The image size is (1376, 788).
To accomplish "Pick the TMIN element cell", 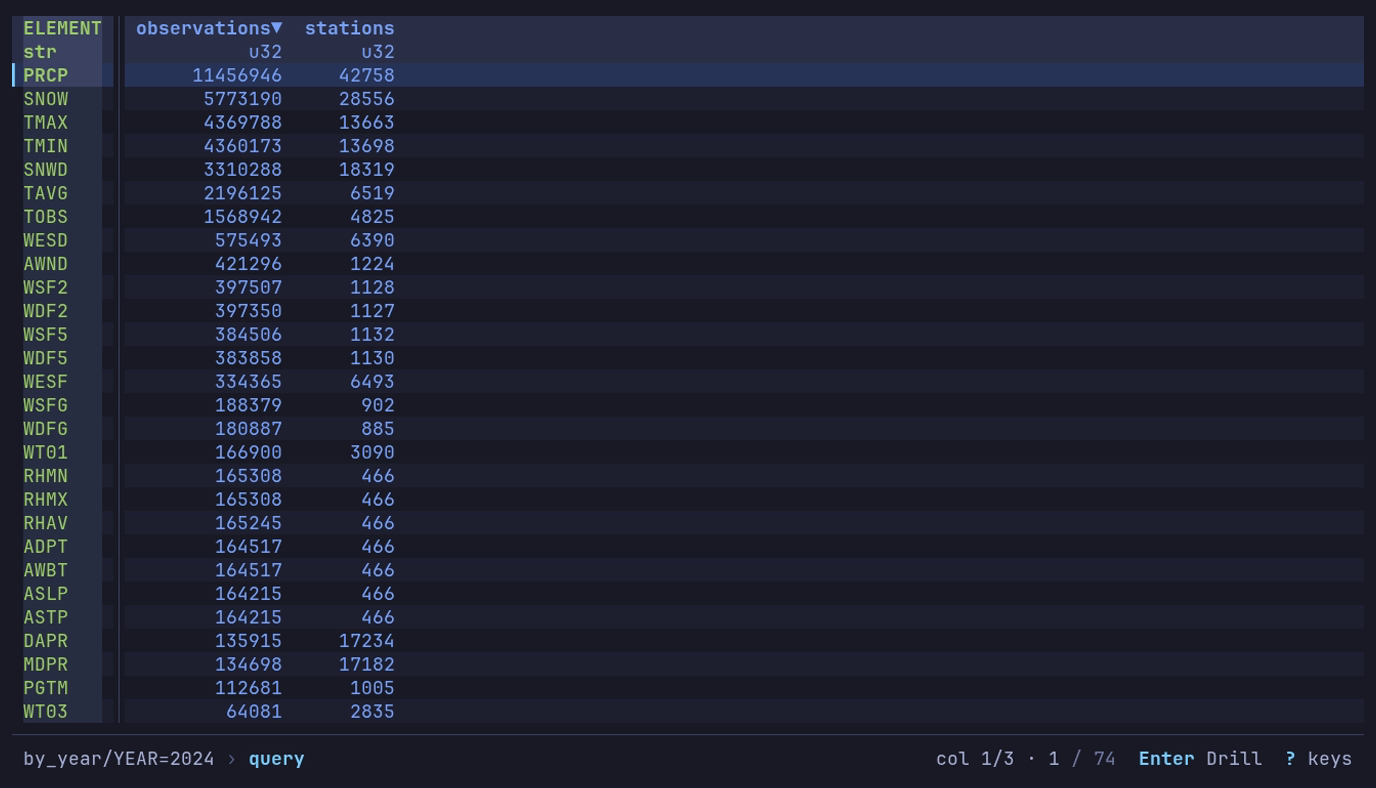I will [46, 146].
